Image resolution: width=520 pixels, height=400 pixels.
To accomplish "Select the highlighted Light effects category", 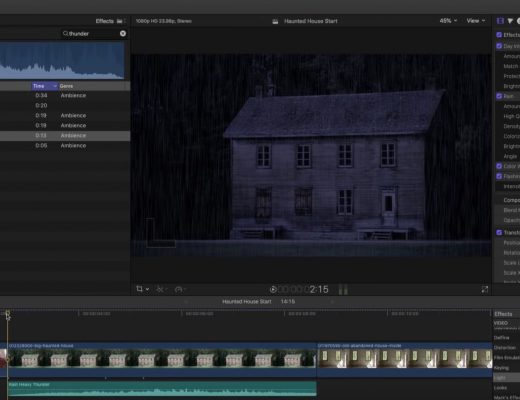I will [506, 378].
